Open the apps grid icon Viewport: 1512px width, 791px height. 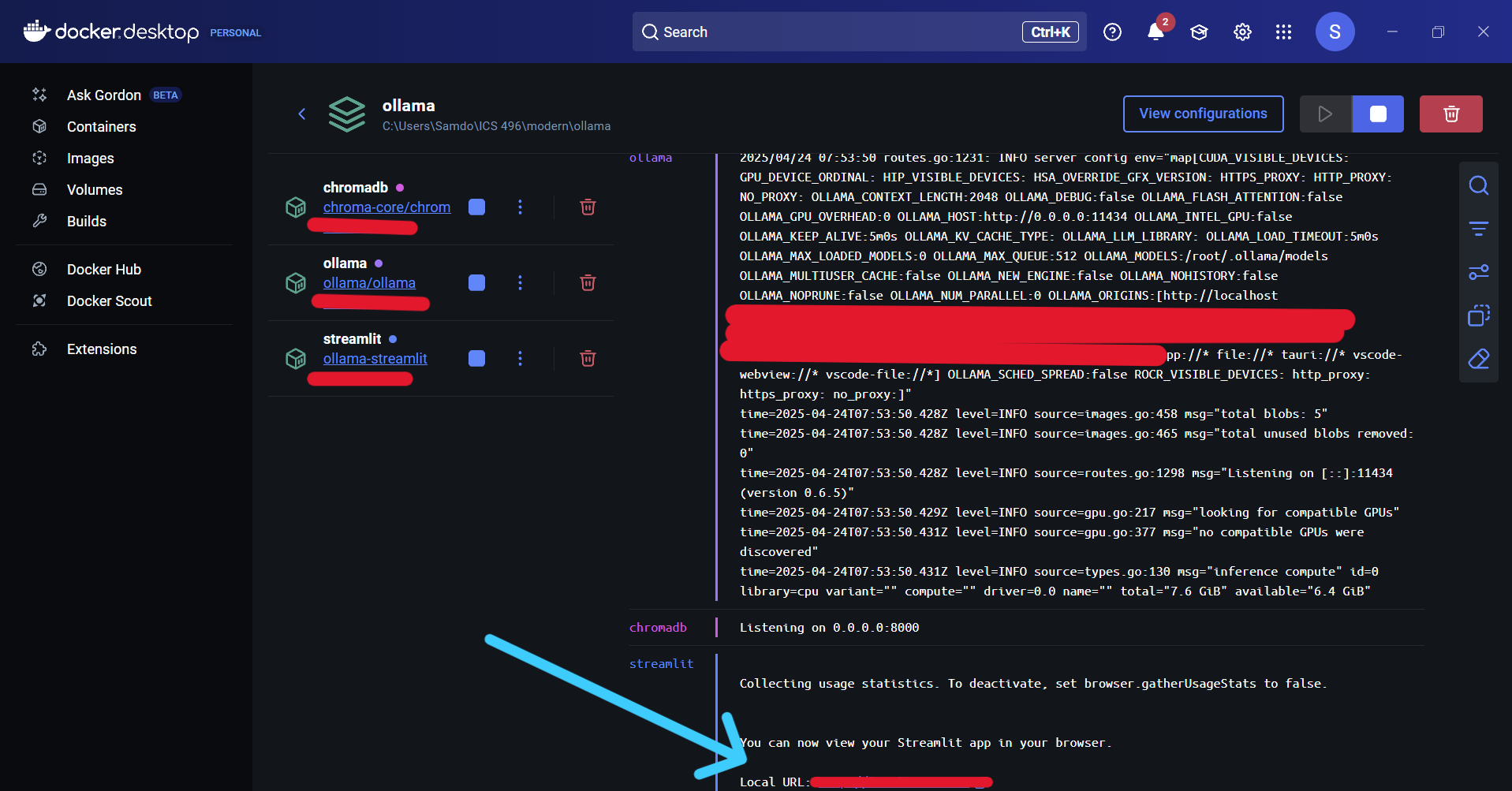point(1283,32)
